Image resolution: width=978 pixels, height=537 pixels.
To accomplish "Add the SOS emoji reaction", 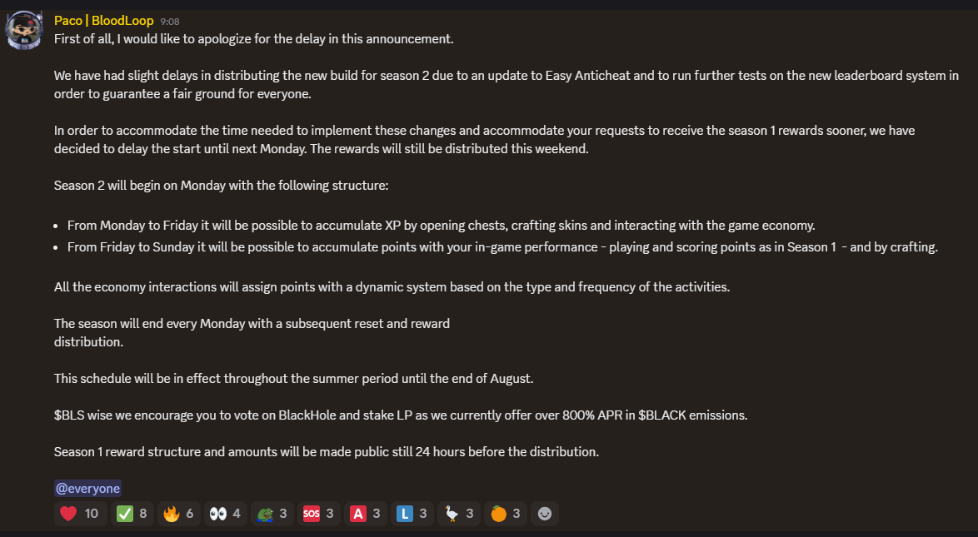I will coord(319,514).
